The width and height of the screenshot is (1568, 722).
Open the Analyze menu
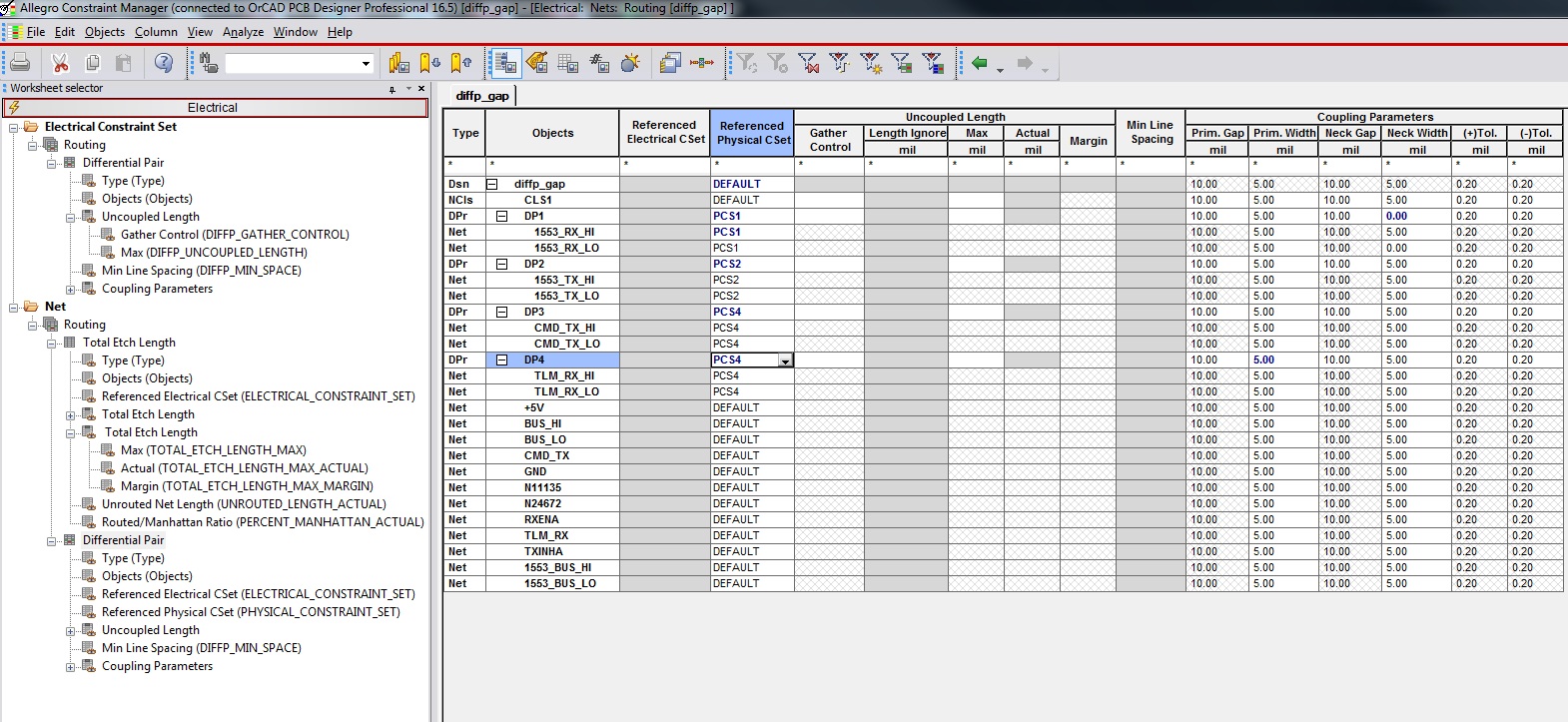(x=243, y=32)
